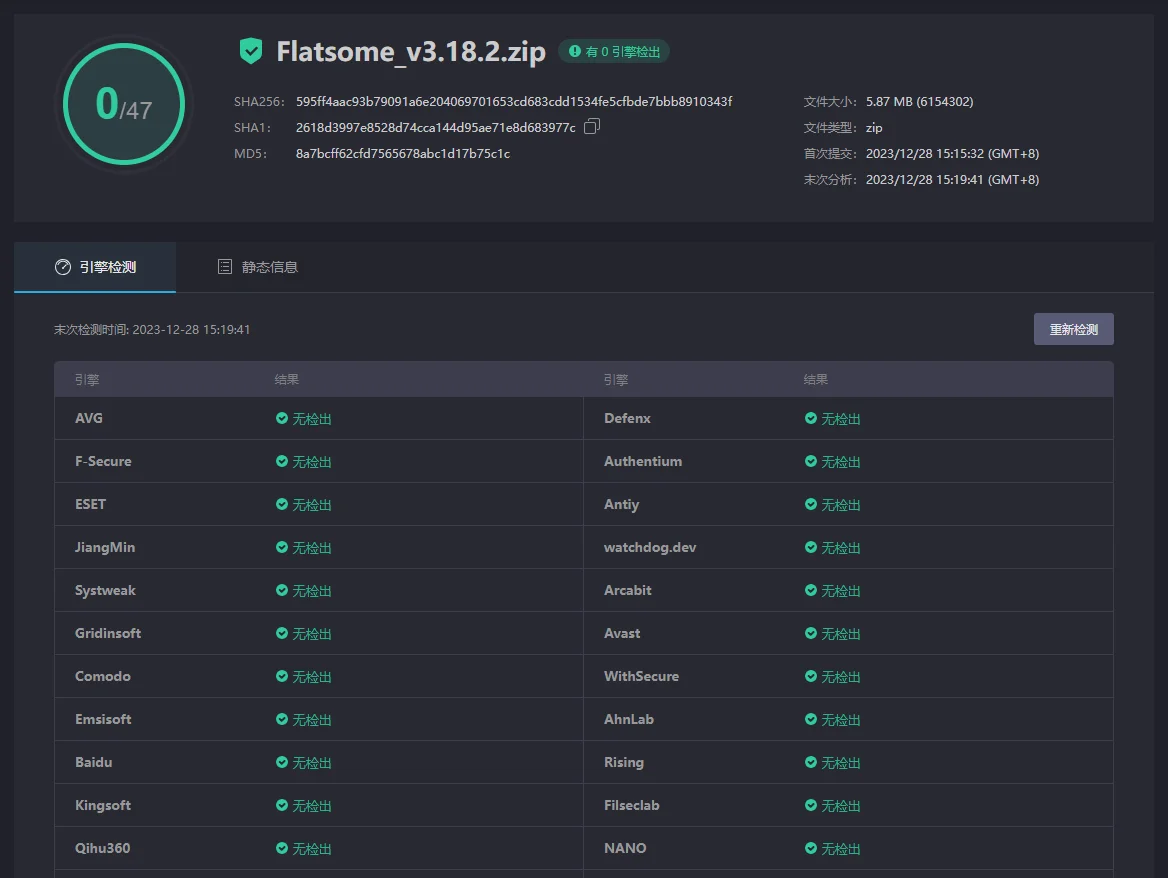
Task: Click the file type value zip
Action: pos(874,127)
